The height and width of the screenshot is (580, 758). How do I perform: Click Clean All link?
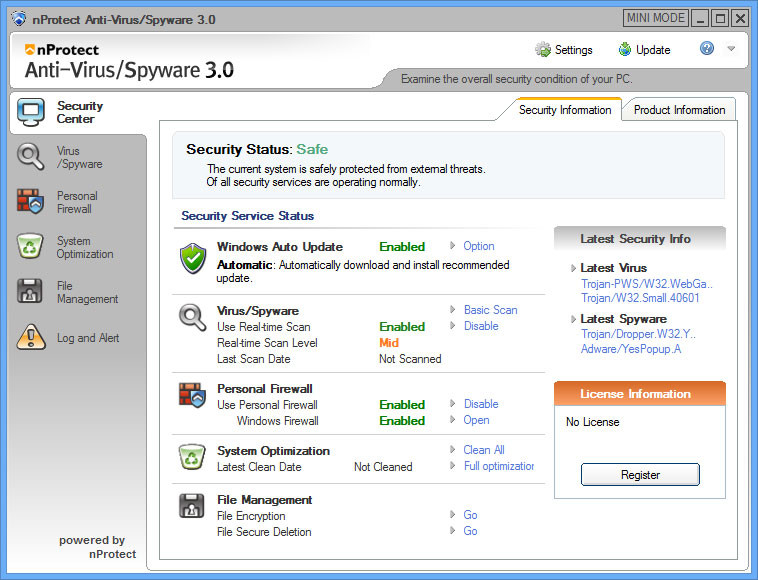point(484,450)
